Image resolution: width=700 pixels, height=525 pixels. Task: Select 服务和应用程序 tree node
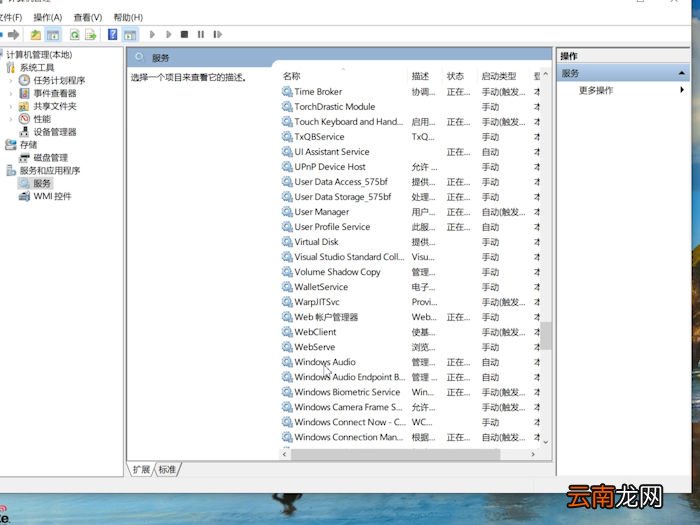[50, 171]
